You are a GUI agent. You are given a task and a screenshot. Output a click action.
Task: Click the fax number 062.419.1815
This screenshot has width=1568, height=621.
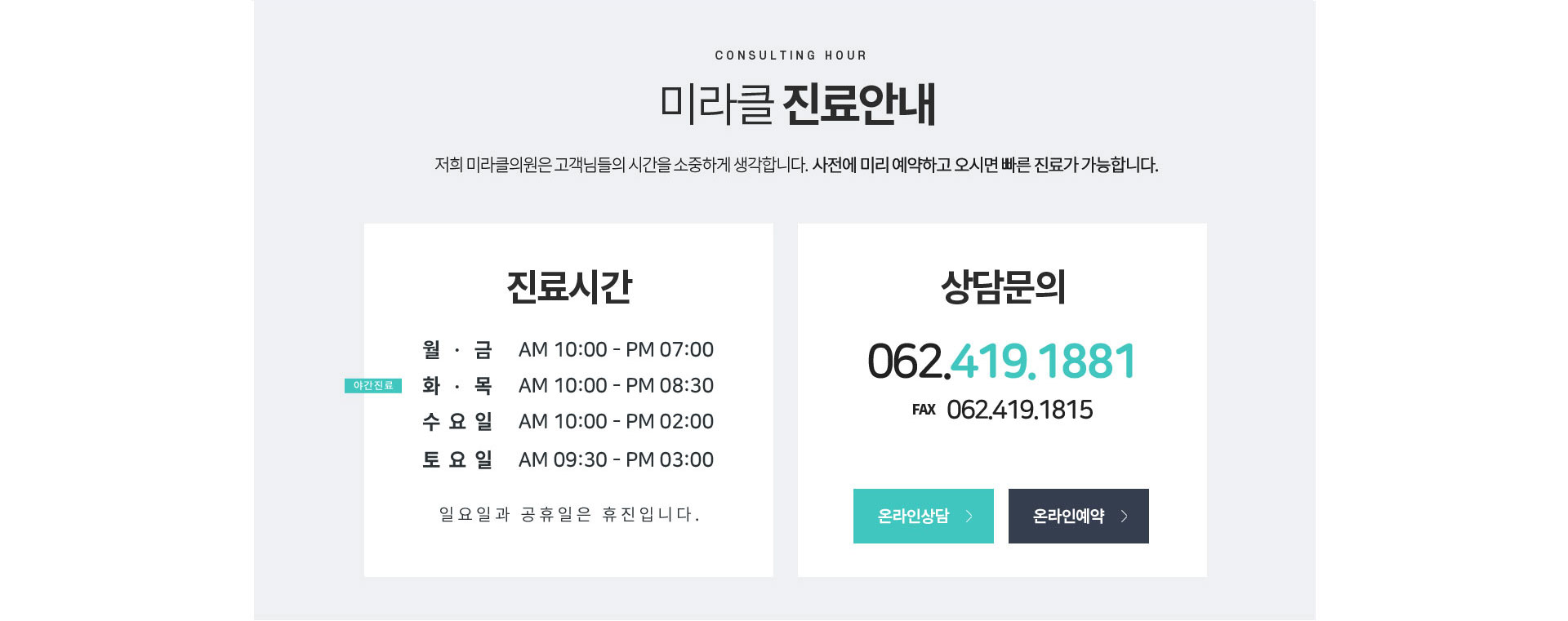click(x=1019, y=410)
